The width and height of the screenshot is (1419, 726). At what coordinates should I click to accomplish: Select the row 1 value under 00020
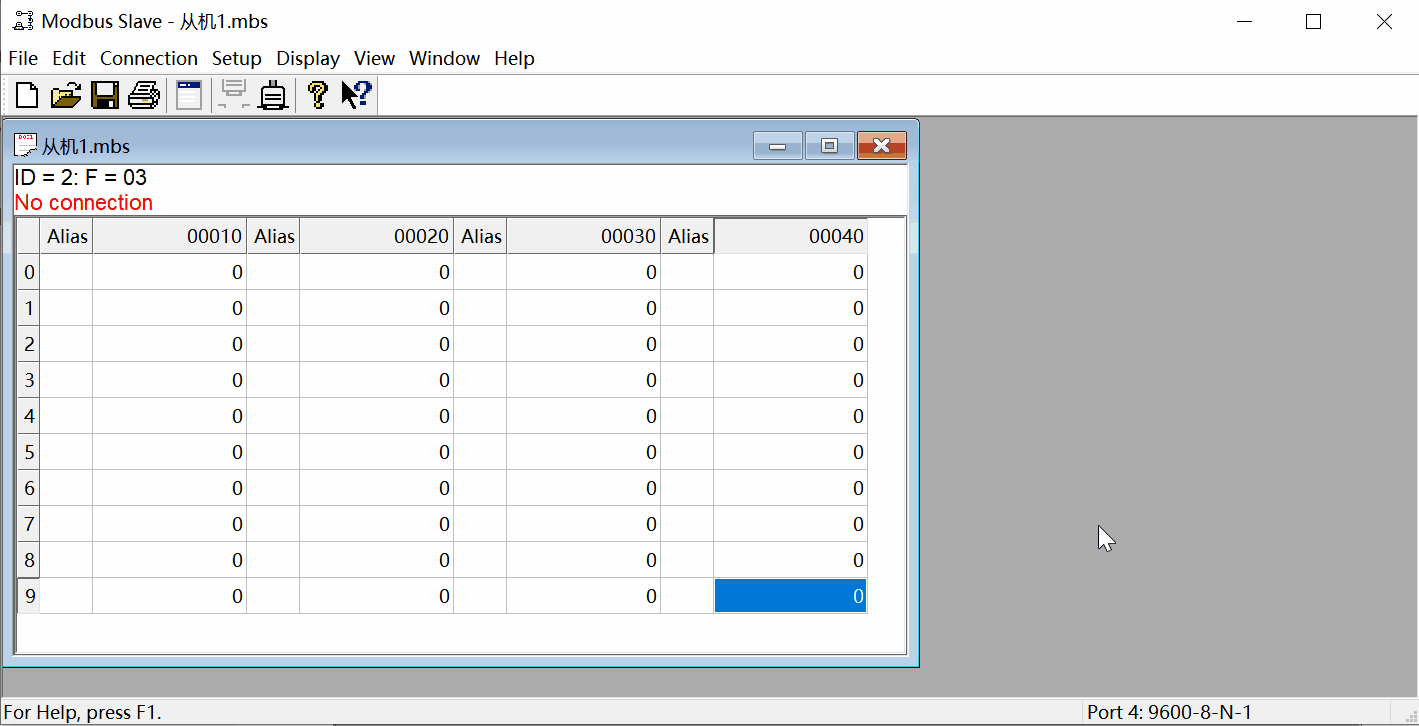376,308
